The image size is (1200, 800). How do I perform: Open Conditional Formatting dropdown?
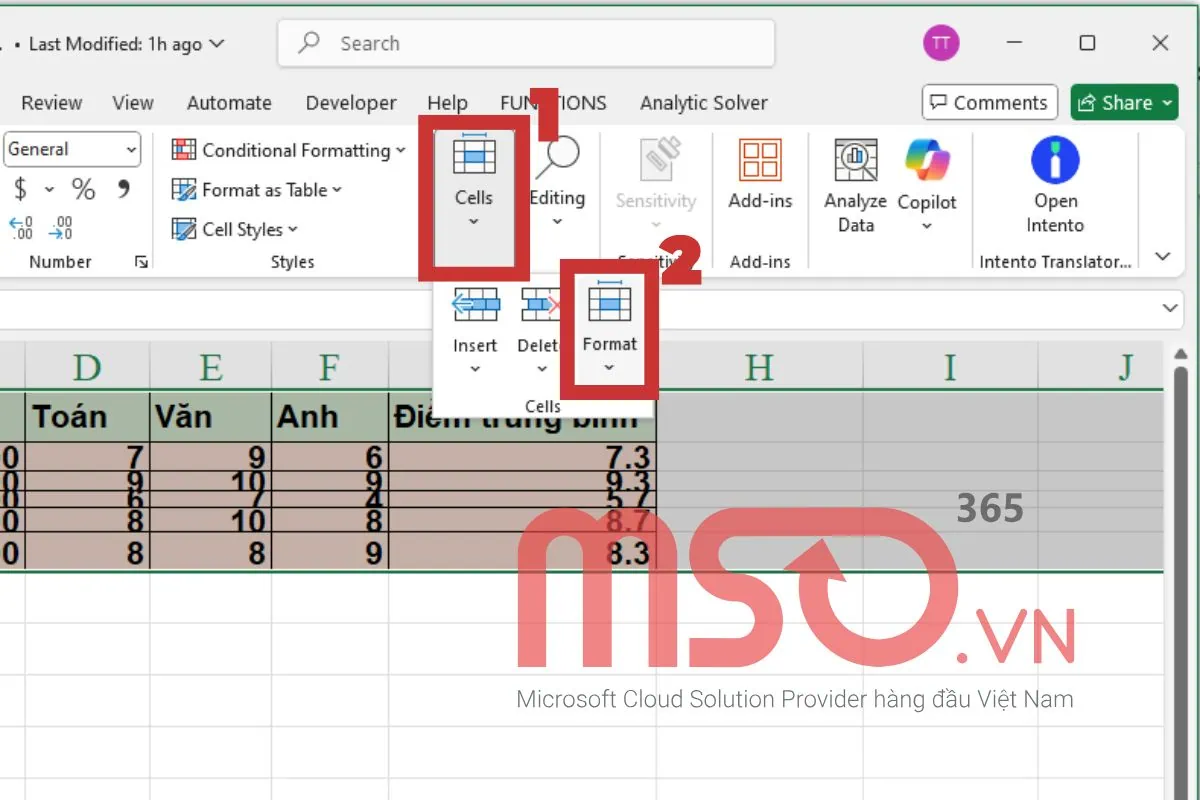coord(289,150)
